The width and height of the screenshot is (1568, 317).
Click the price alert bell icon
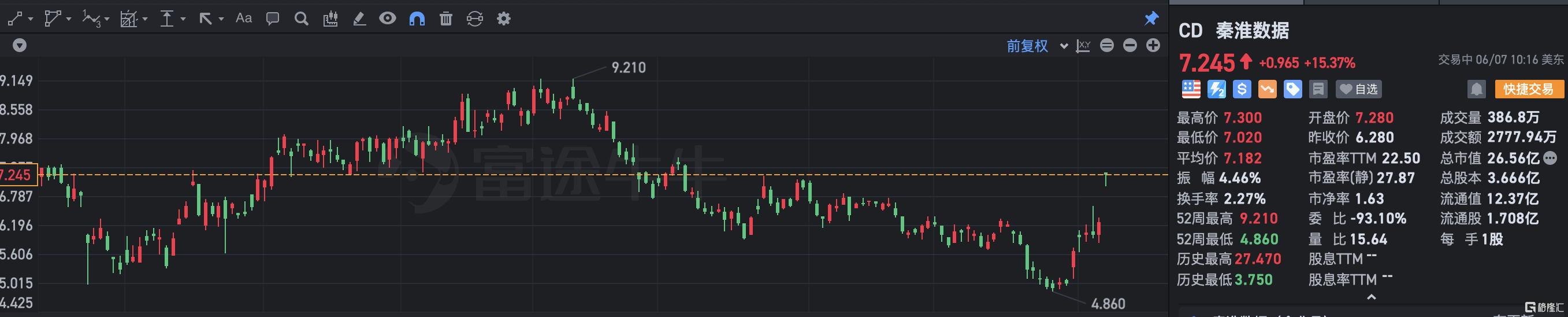[x=1476, y=90]
